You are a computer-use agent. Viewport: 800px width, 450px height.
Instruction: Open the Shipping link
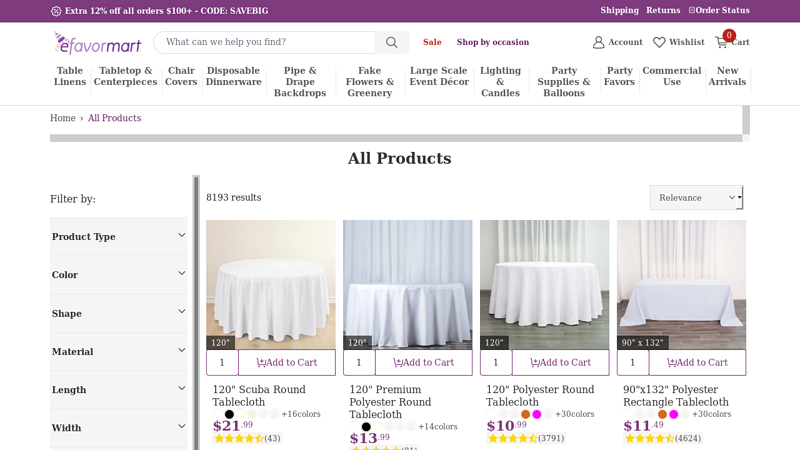pyautogui.click(x=619, y=10)
